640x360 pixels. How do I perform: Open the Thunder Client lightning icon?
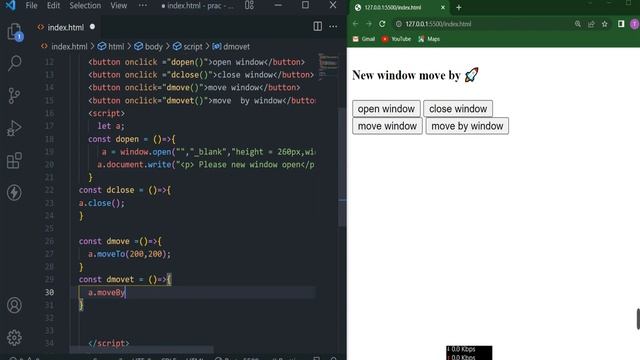(14, 193)
